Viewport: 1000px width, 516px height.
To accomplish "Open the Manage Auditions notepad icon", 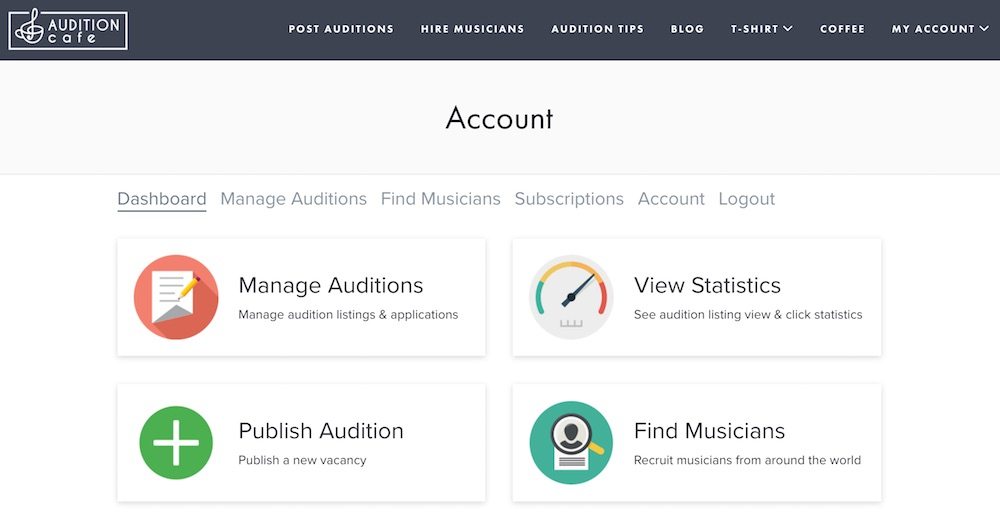I will tap(176, 297).
